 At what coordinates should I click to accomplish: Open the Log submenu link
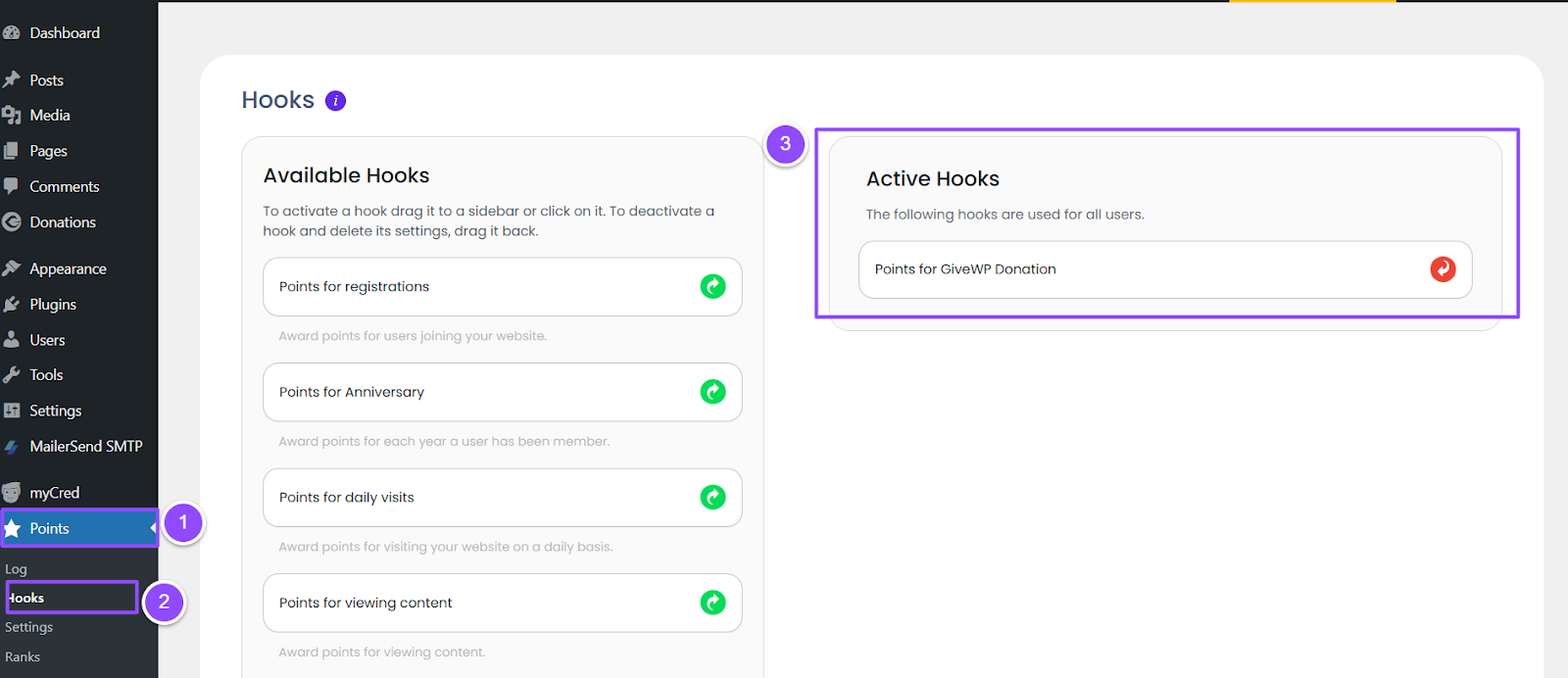pyautogui.click(x=17, y=569)
